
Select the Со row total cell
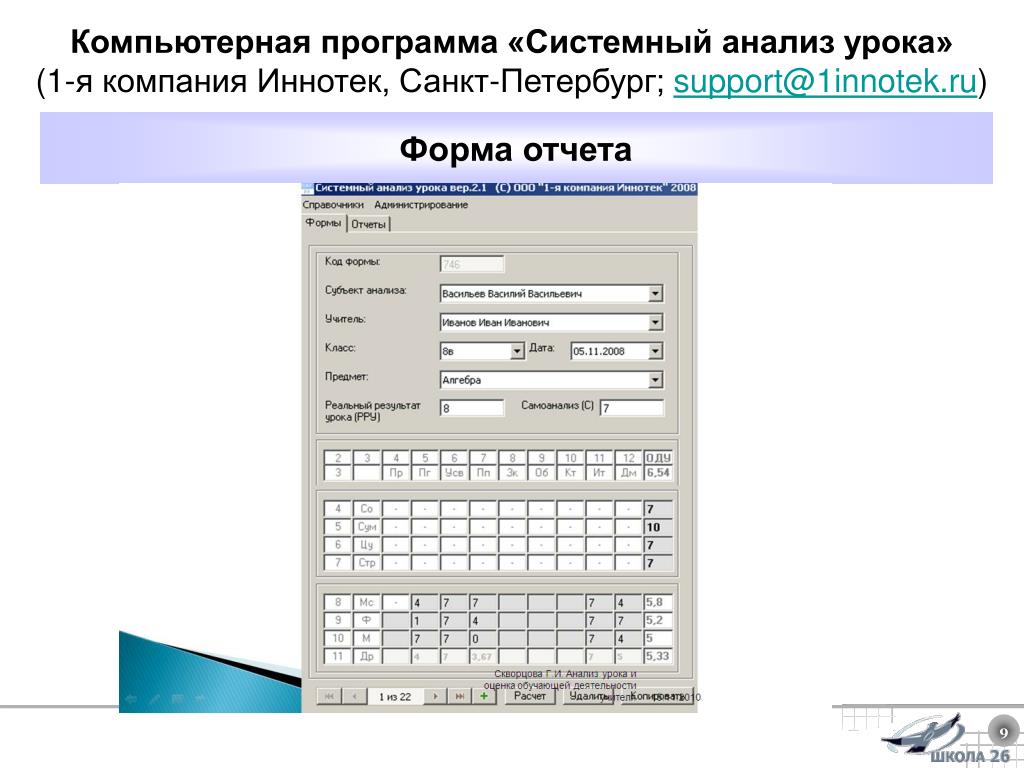tap(658, 509)
